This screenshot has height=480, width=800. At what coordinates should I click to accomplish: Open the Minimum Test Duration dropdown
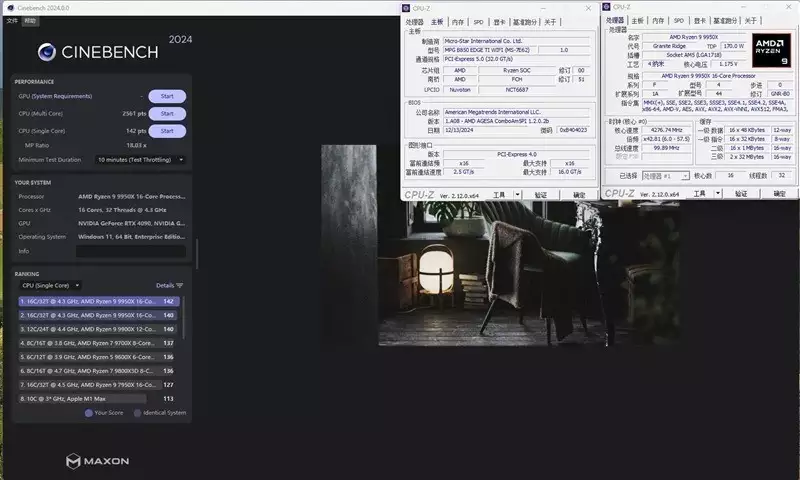140,160
